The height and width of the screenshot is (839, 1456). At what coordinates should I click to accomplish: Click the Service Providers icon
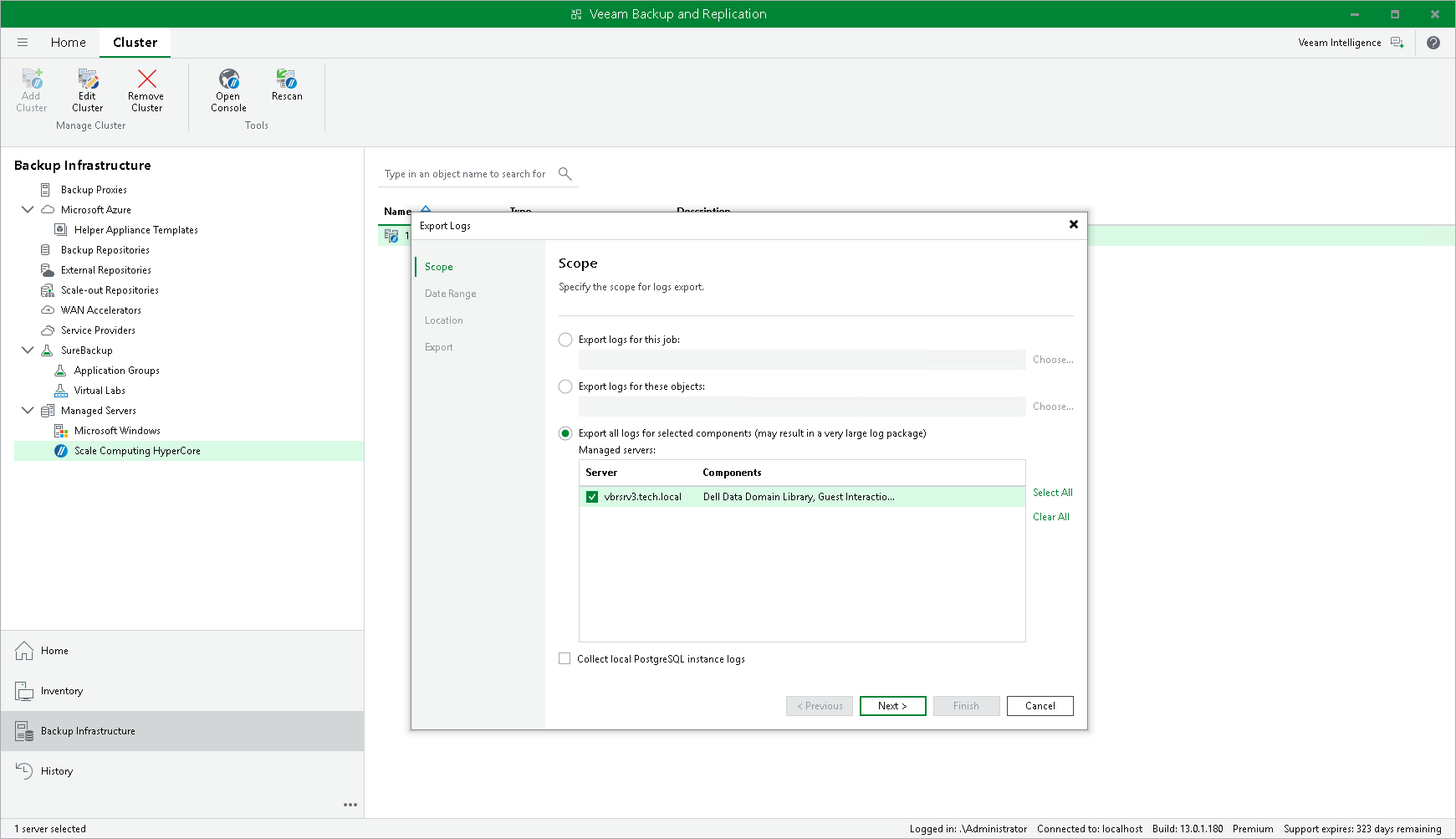point(48,330)
